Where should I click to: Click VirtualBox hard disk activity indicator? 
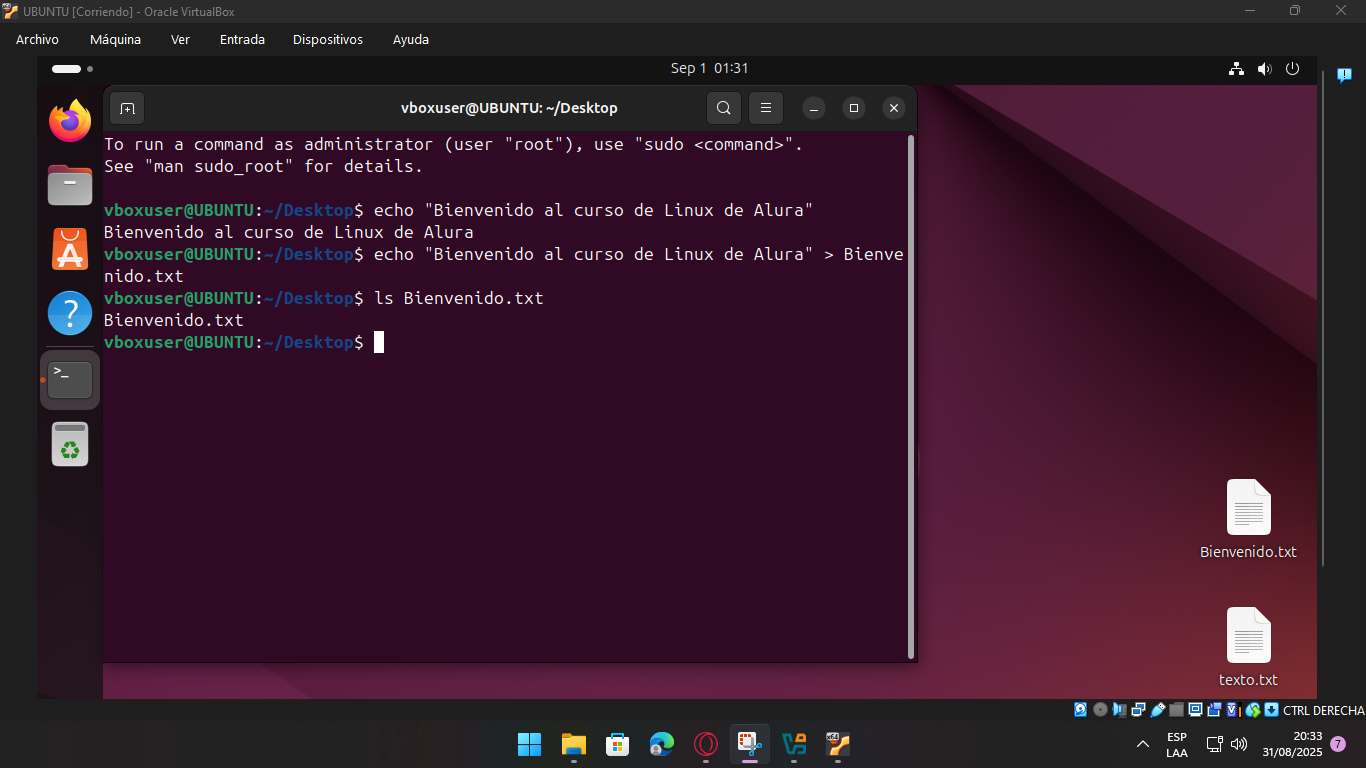1080,710
